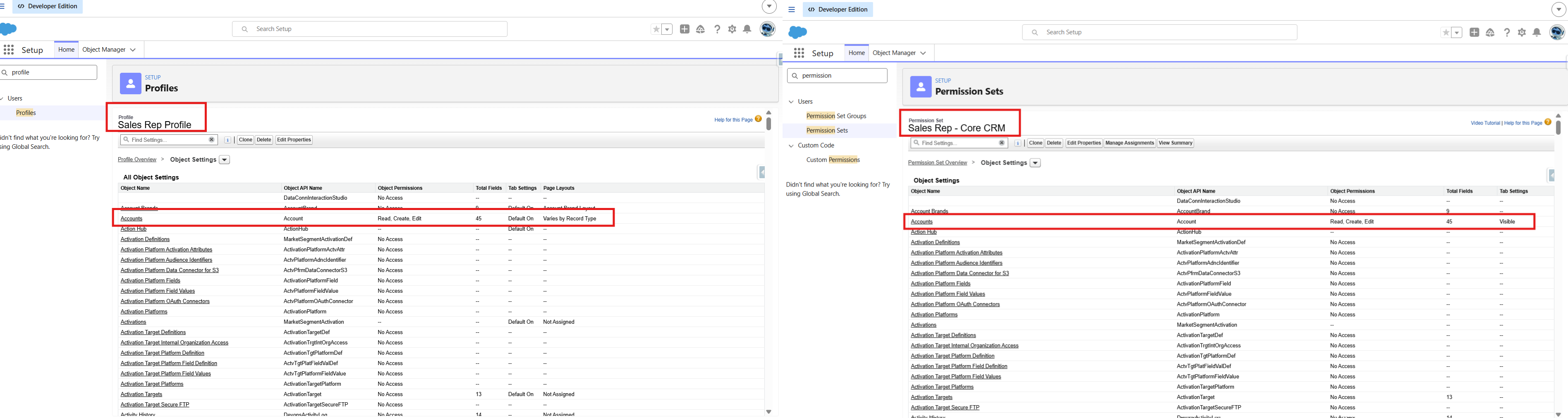The image size is (1568, 418).
Task: Click Manage Assignments on Sales Rep - Core CRM
Action: click(x=1130, y=143)
